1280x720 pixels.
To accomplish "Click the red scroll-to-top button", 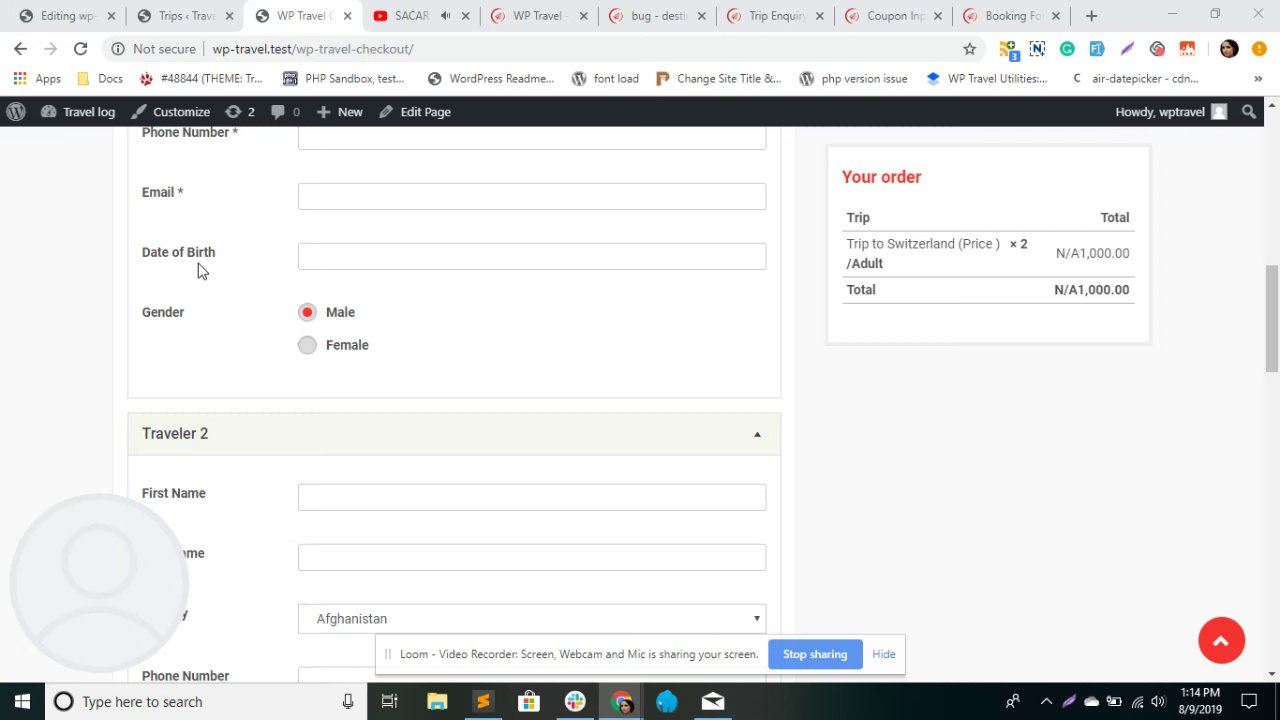I will [1221, 641].
